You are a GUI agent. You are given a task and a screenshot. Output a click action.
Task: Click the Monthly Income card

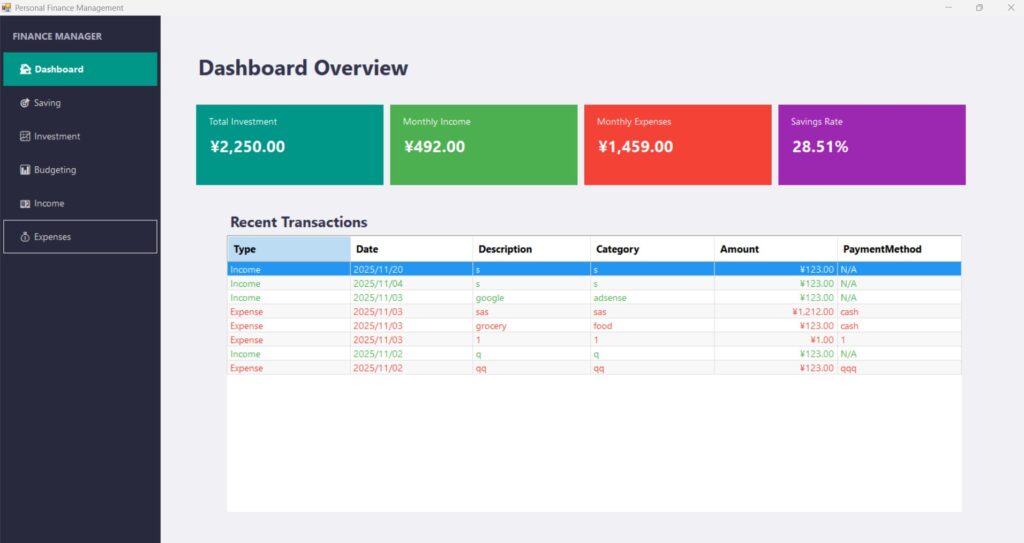pos(483,144)
